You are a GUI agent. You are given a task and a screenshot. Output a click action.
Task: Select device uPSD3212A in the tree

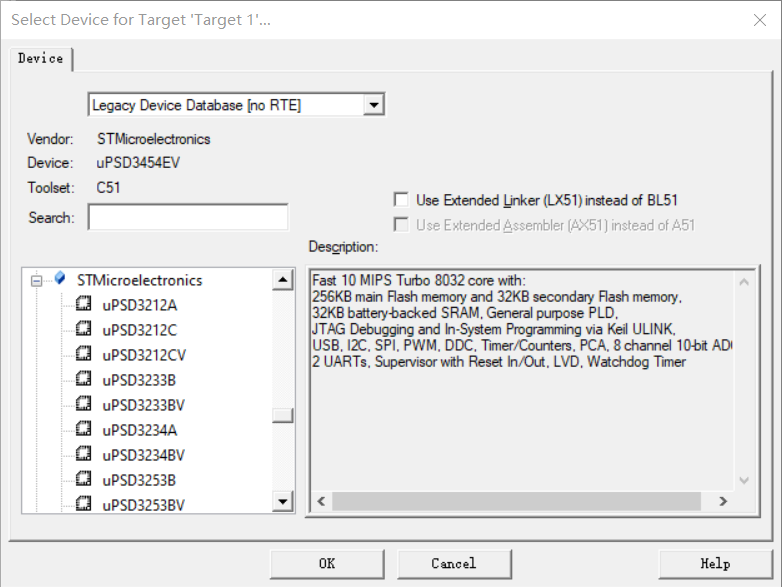tap(140, 305)
